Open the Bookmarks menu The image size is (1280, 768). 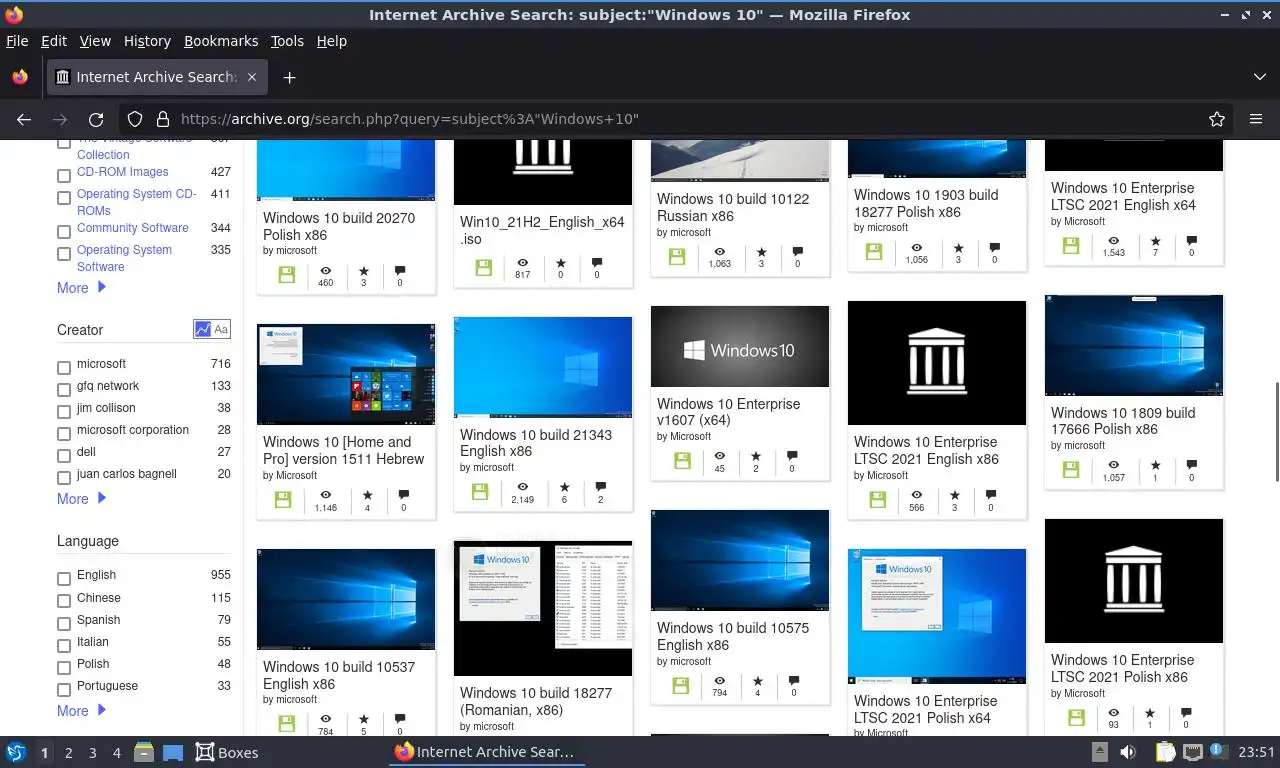tap(221, 41)
